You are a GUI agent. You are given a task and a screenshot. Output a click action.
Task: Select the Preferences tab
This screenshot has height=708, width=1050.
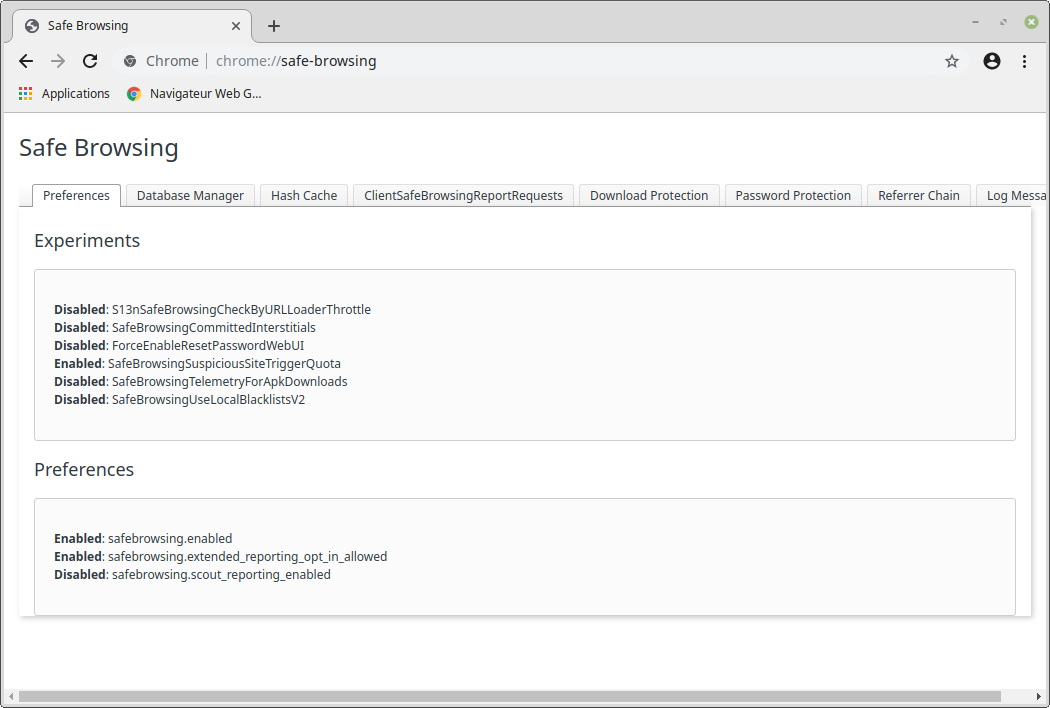click(x=76, y=196)
